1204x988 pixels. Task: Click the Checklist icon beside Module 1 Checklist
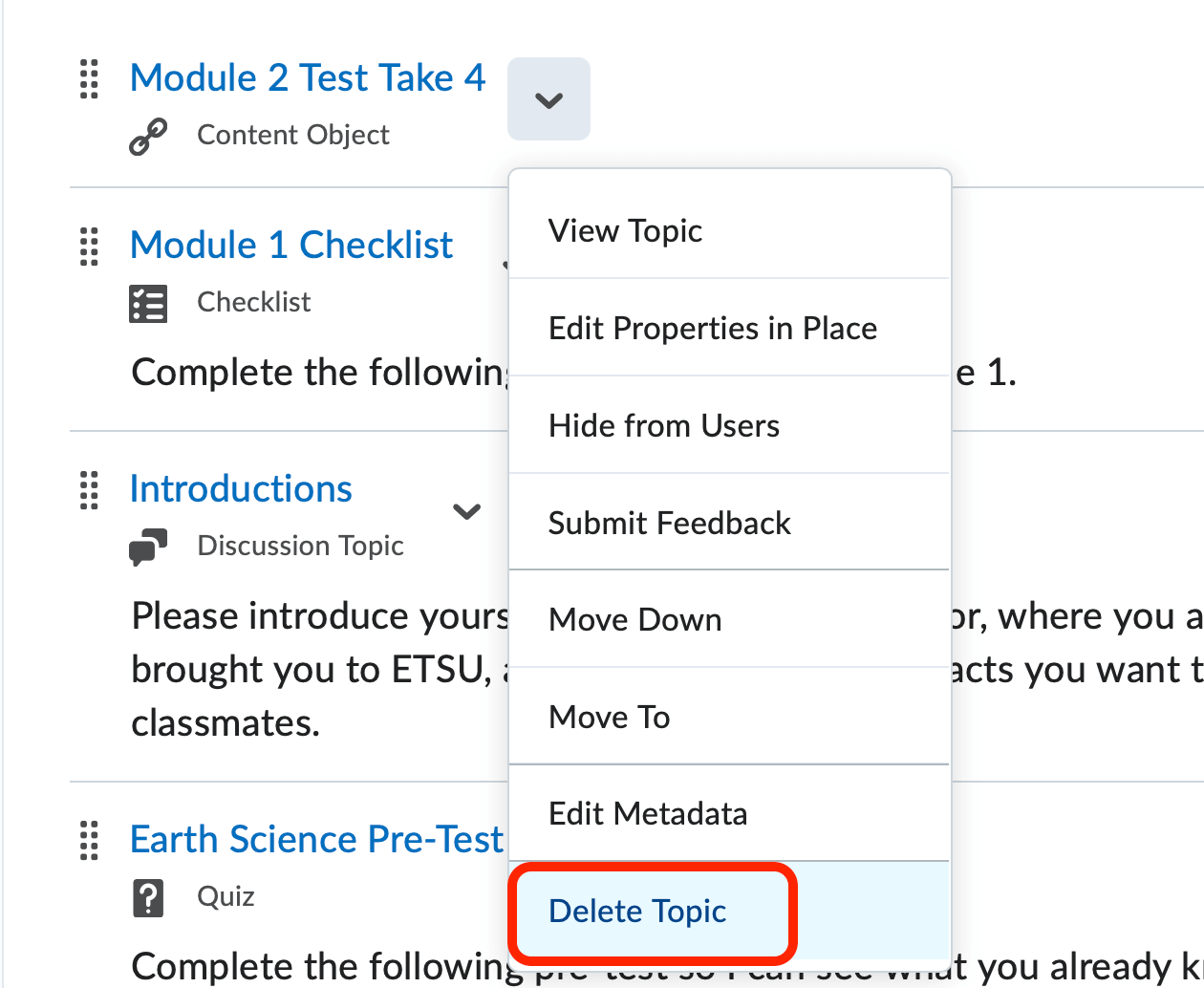[149, 301]
